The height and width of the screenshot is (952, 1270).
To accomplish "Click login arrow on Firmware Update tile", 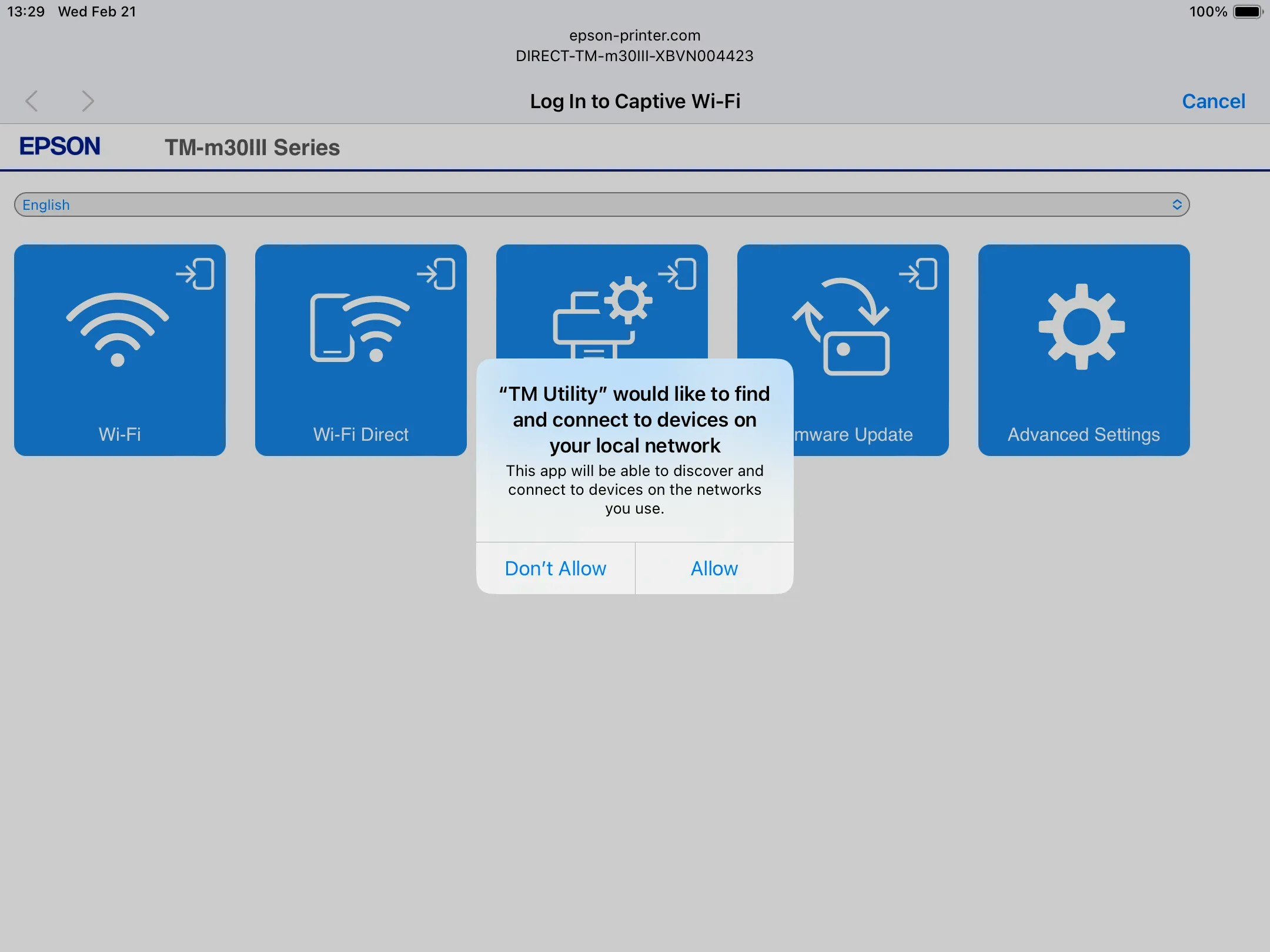I will coord(918,274).
